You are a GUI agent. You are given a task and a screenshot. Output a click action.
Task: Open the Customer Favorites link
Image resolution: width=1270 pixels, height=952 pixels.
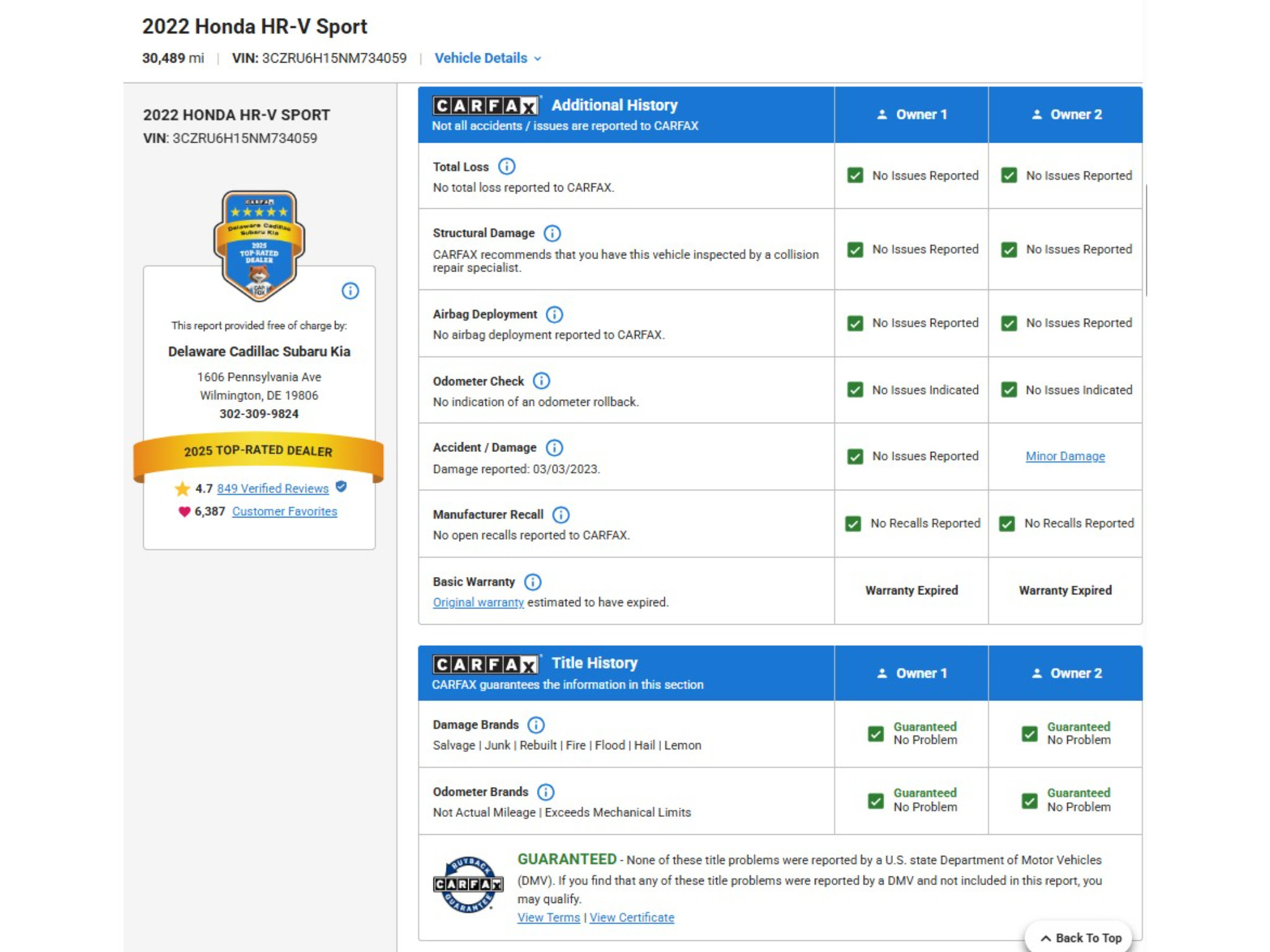[x=285, y=511]
